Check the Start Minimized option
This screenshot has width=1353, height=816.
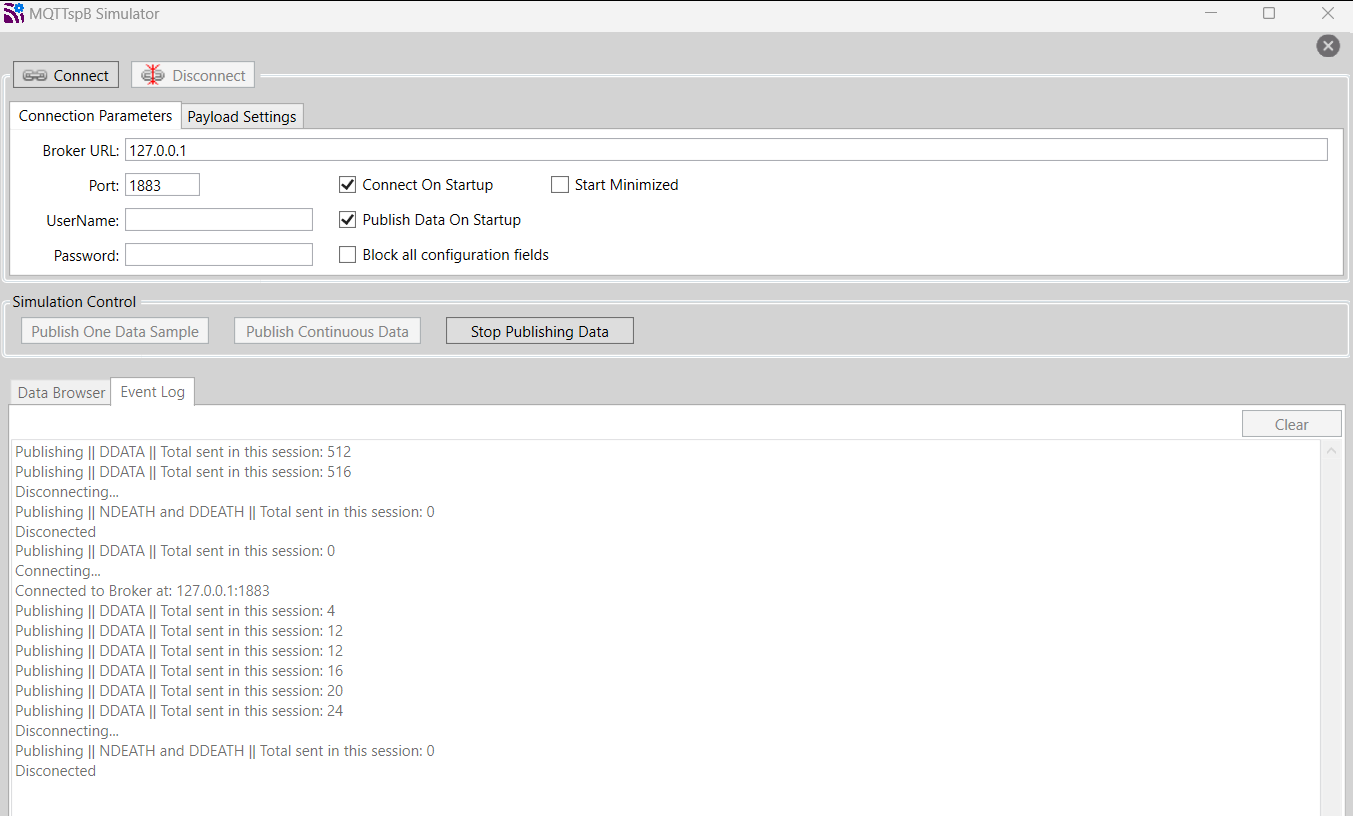(560, 185)
